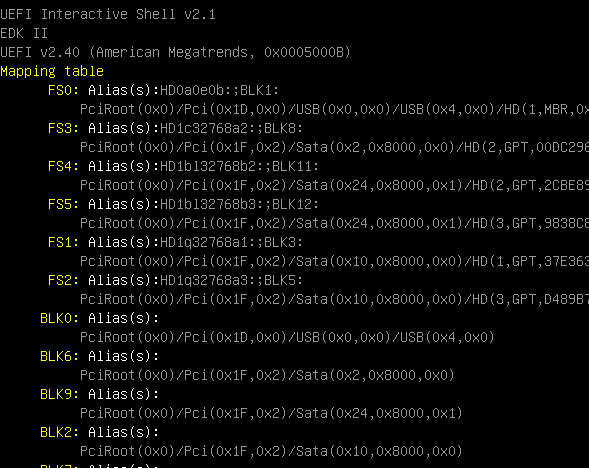Click the FS0: mapping label
The image size is (589, 468).
click(63, 91)
